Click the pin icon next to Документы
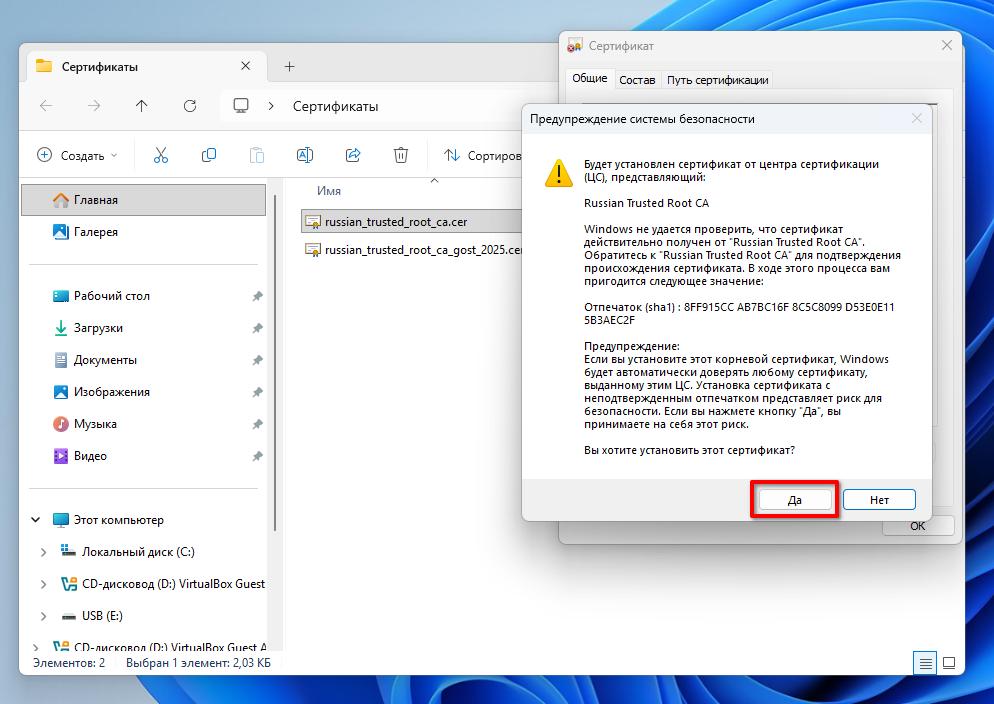994x704 pixels. click(x=257, y=360)
